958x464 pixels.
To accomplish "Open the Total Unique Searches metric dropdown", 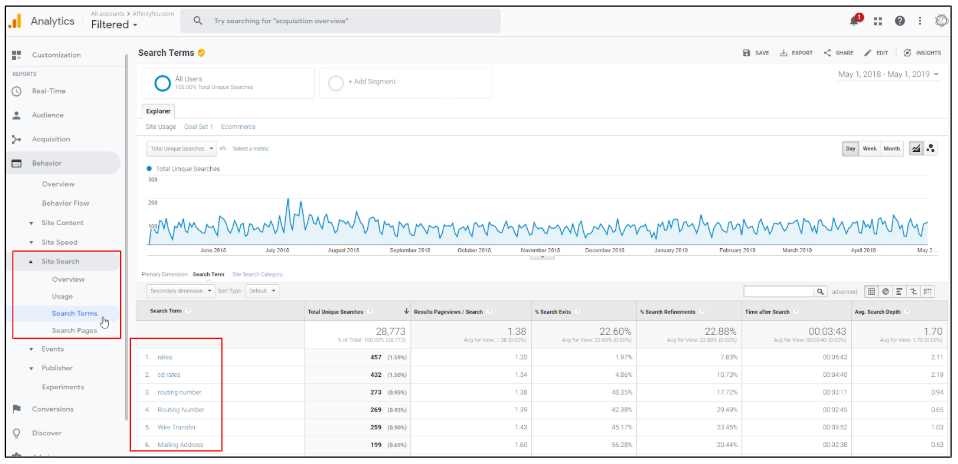I will coord(182,149).
